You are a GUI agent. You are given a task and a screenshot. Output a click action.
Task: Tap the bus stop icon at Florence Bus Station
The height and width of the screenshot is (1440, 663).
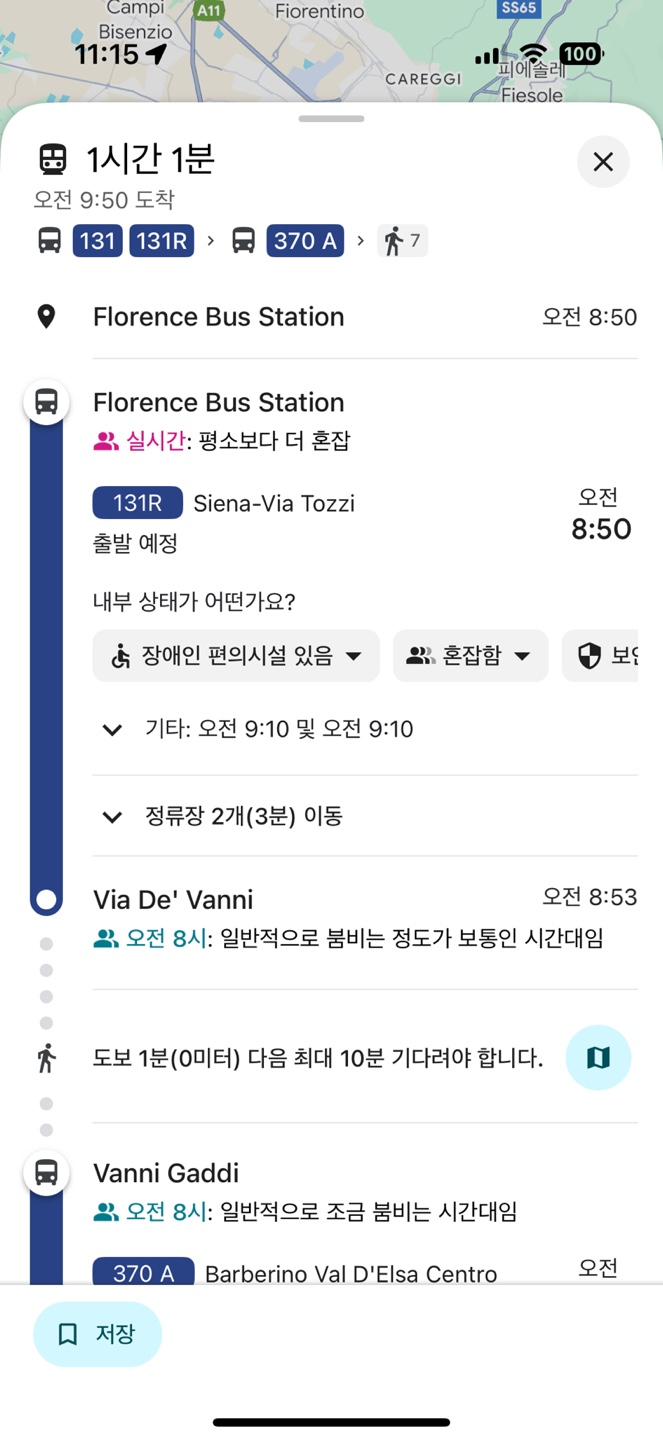click(x=46, y=402)
